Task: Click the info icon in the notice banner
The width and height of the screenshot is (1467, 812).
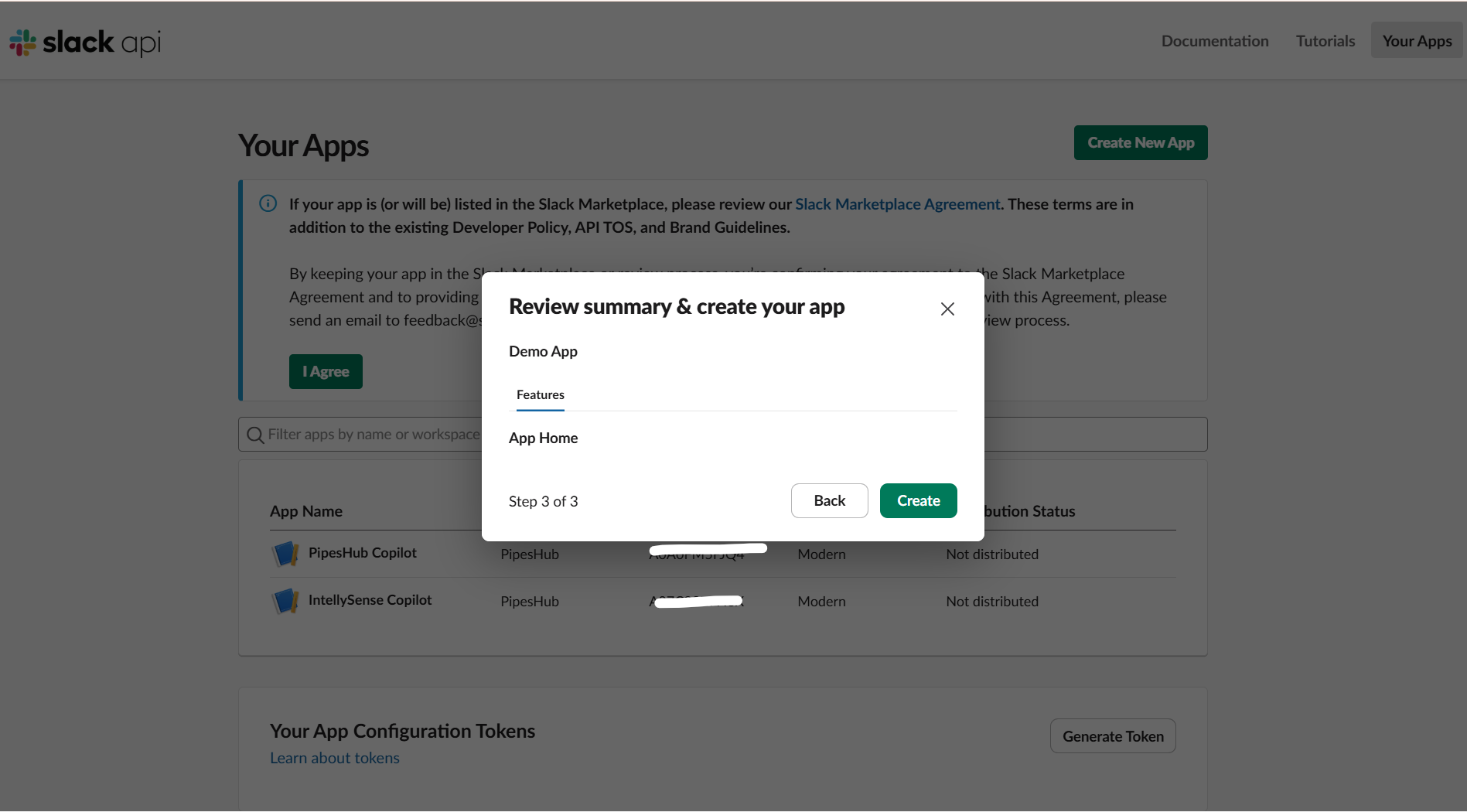Action: 268,203
